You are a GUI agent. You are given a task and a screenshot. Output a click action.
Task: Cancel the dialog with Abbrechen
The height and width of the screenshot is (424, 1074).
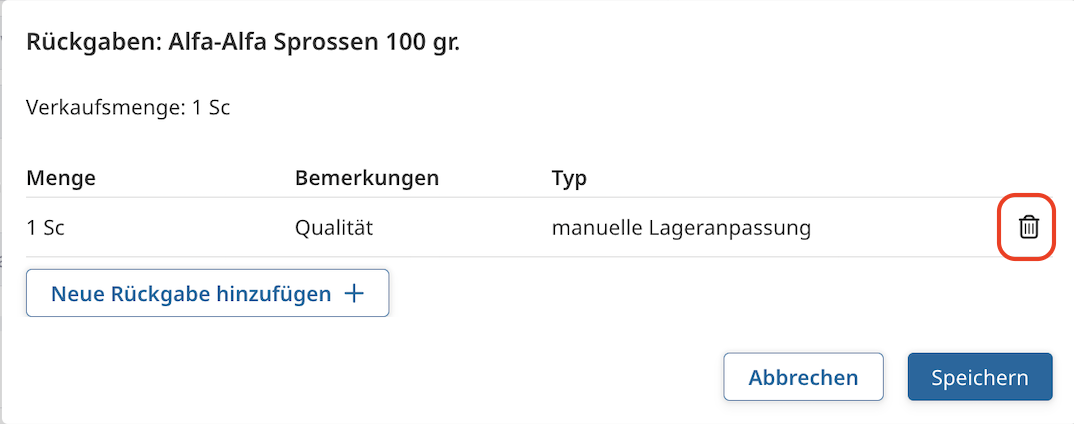[x=803, y=377]
